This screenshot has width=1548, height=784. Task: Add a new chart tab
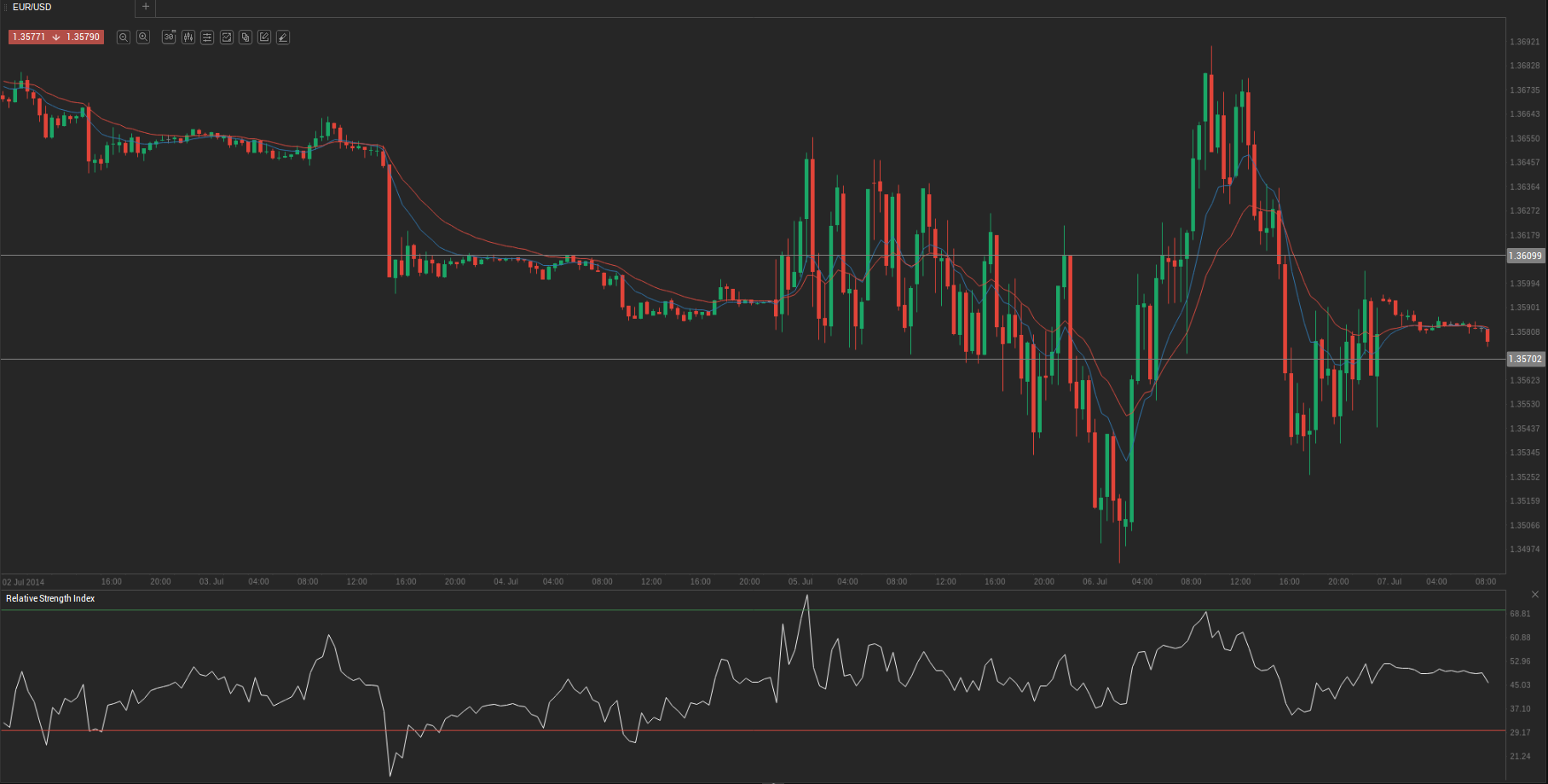click(146, 7)
